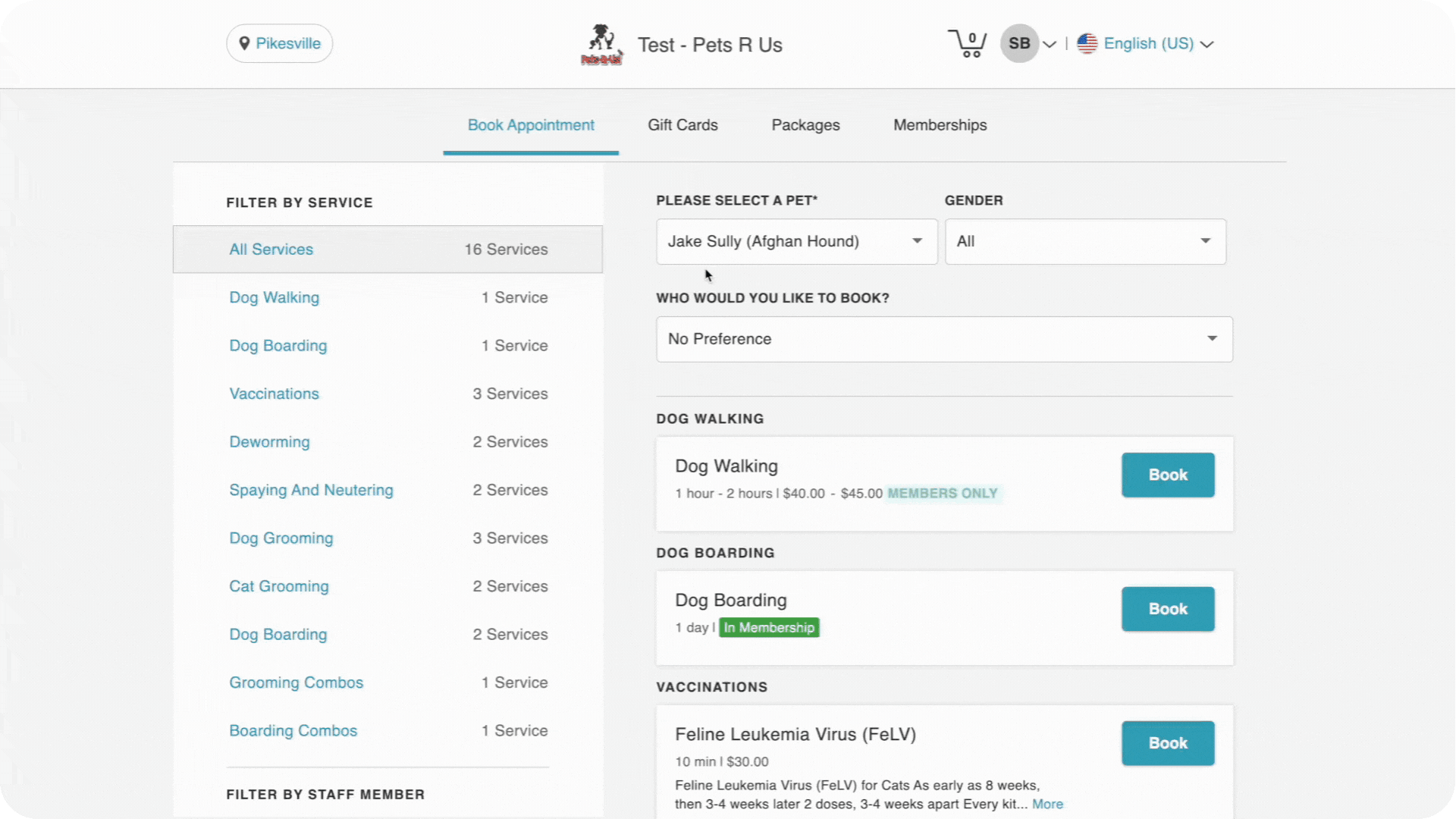Click the account menu chevron next to SB
The image size is (1456, 819).
point(1050,44)
